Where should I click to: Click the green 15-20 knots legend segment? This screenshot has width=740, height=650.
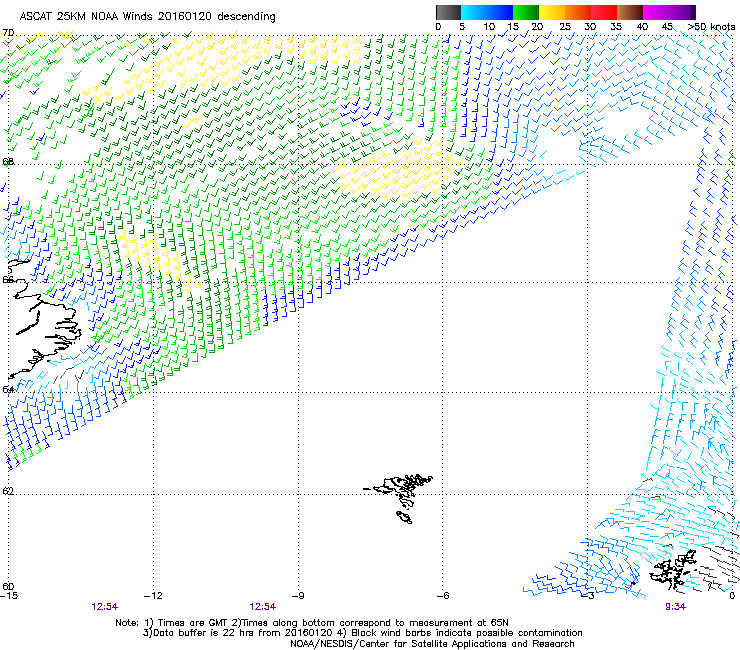526,12
